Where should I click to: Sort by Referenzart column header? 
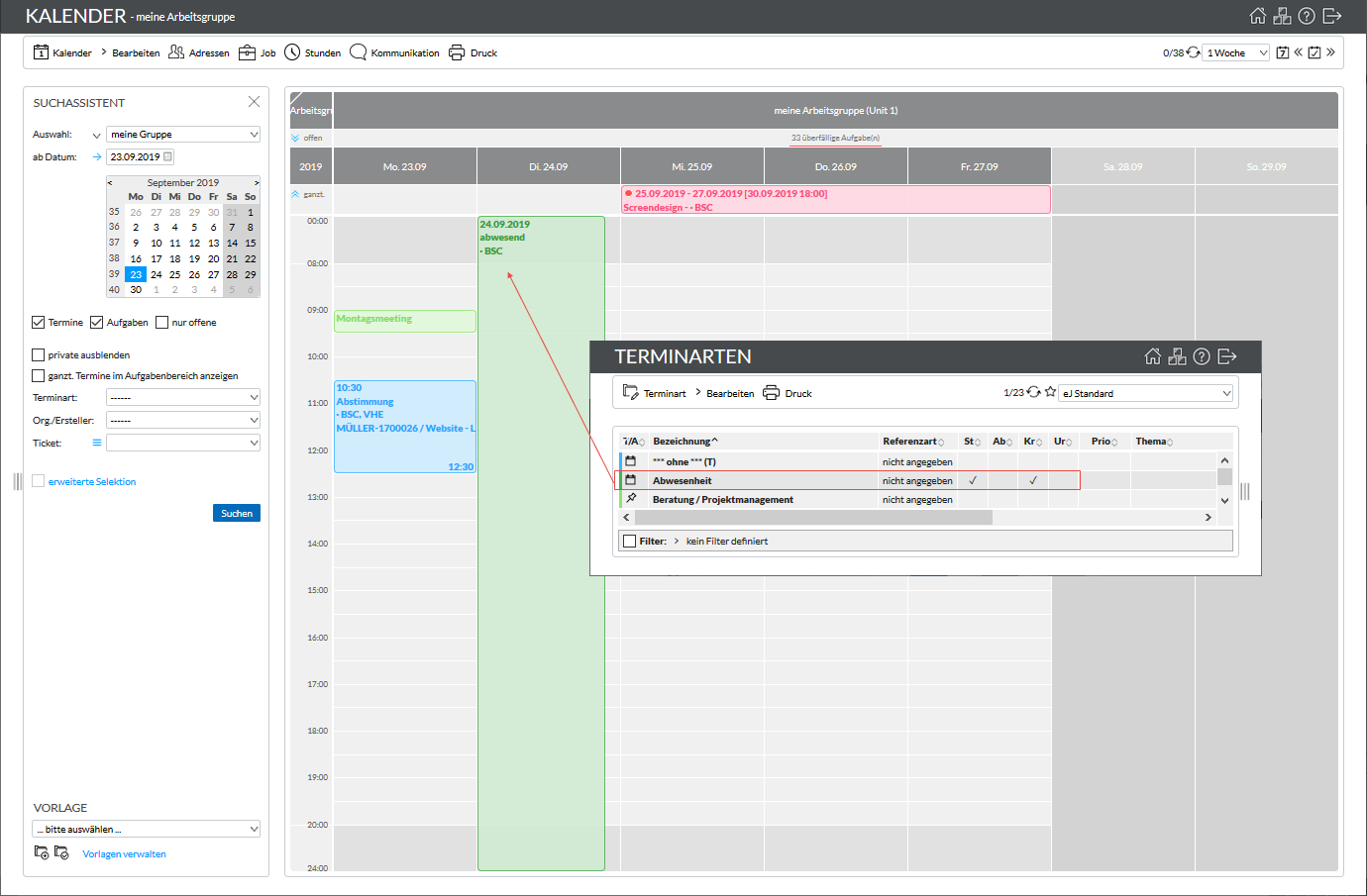(913, 441)
